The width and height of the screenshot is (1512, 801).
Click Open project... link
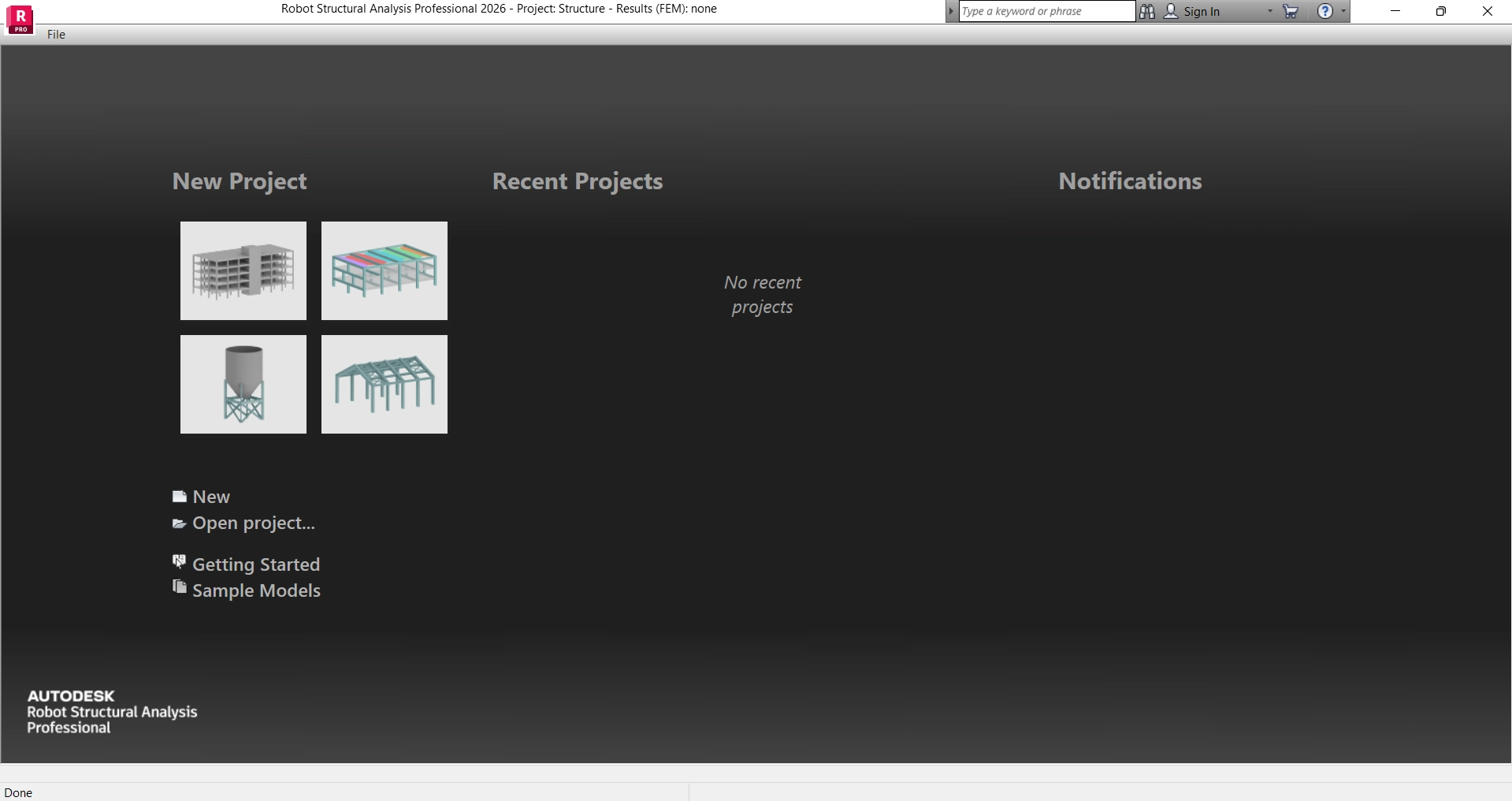(253, 523)
